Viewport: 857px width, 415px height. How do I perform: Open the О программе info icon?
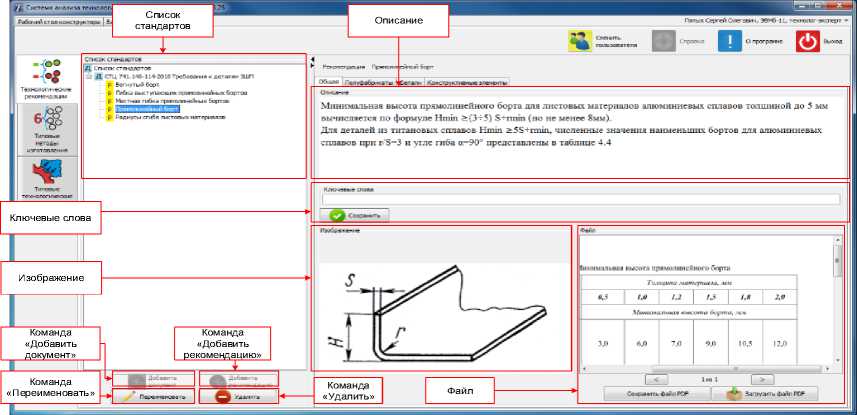coord(733,41)
